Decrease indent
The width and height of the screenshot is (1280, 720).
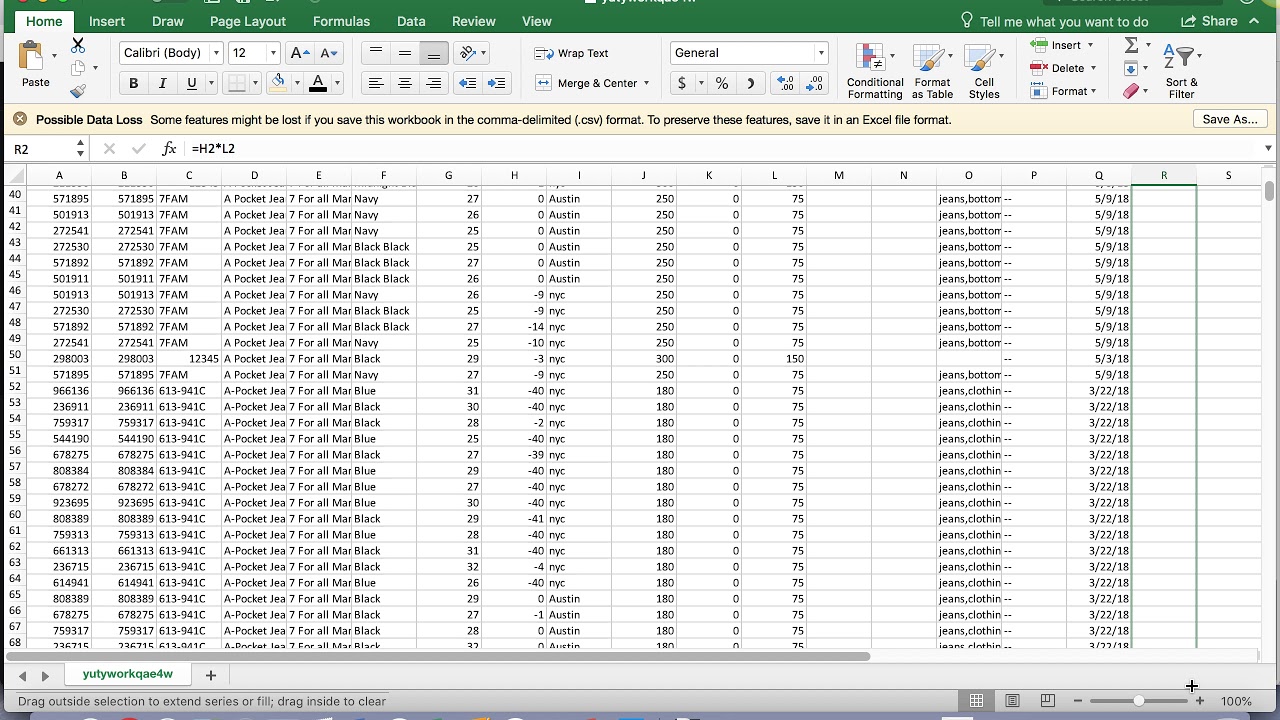click(x=467, y=83)
